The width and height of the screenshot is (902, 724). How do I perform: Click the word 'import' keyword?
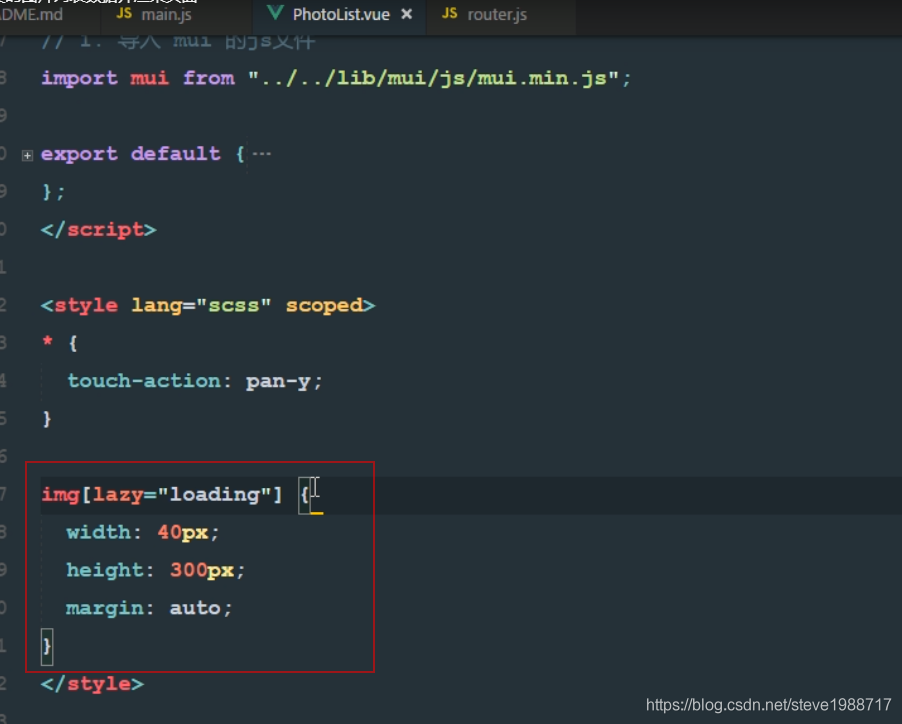[x=79, y=78]
